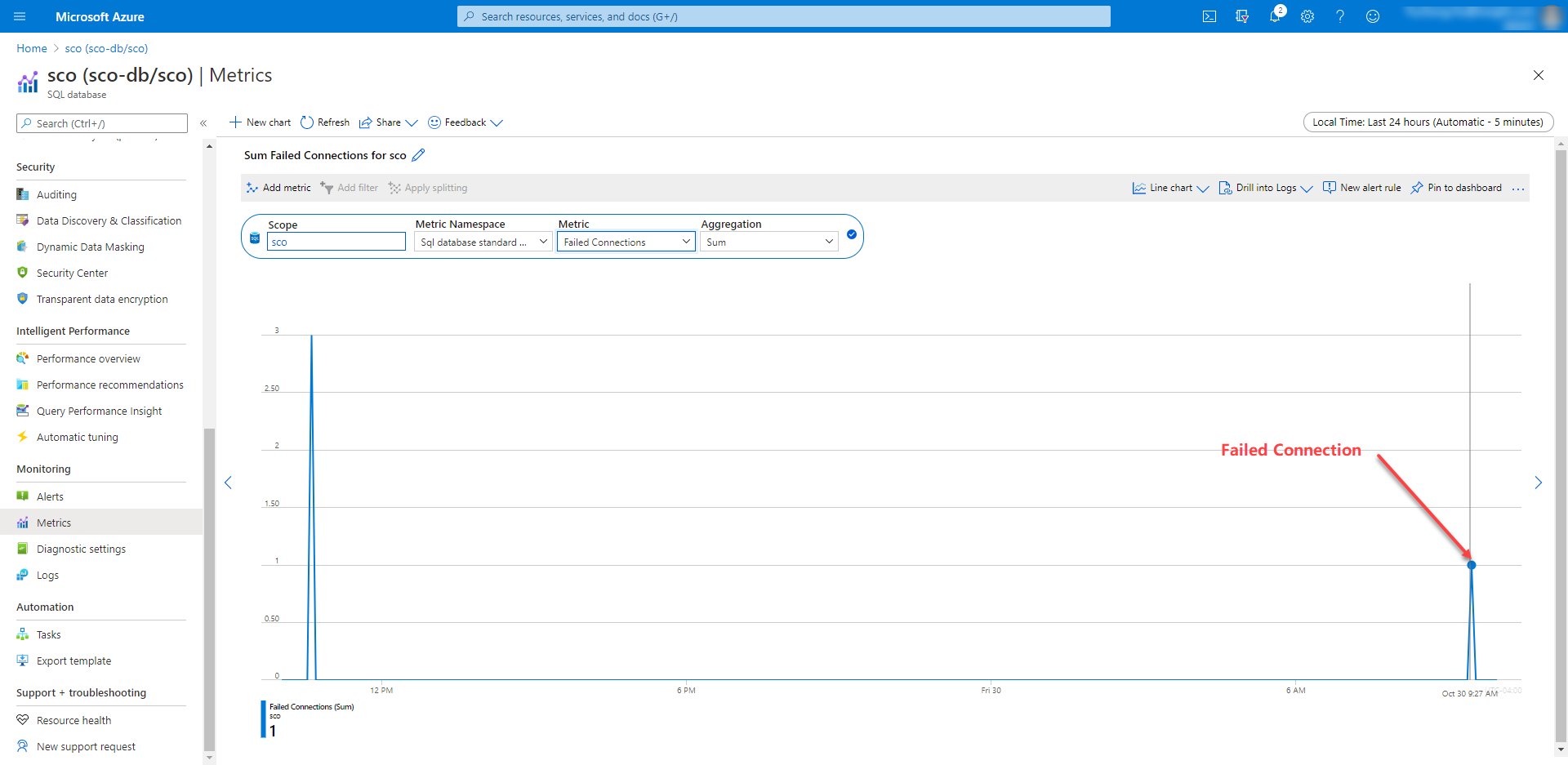The width and height of the screenshot is (1568, 765).
Task: Open the Azure portal hamburger menu
Action: (20, 16)
